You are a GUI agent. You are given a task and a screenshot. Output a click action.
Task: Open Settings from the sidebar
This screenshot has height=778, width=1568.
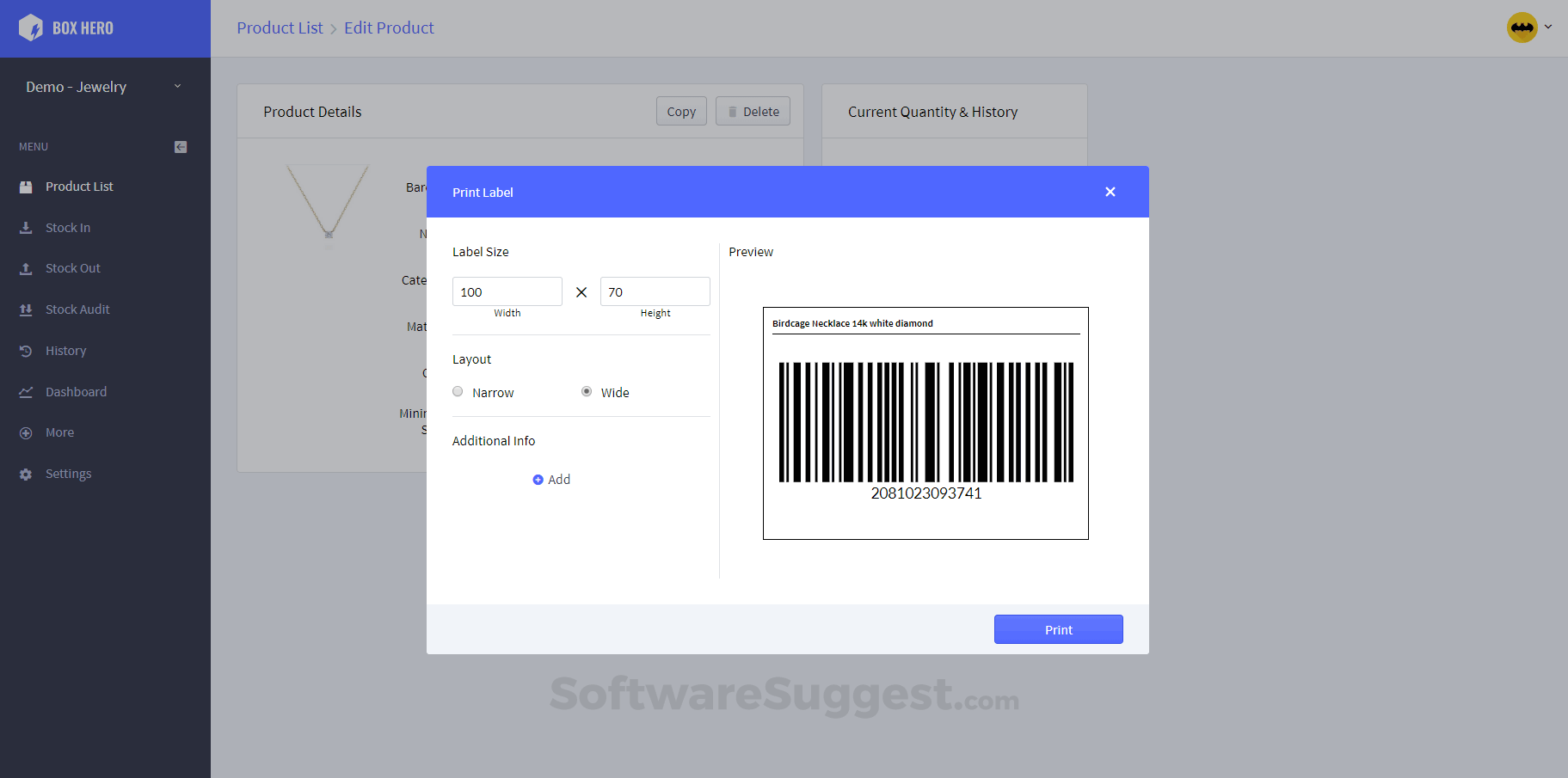coord(68,474)
